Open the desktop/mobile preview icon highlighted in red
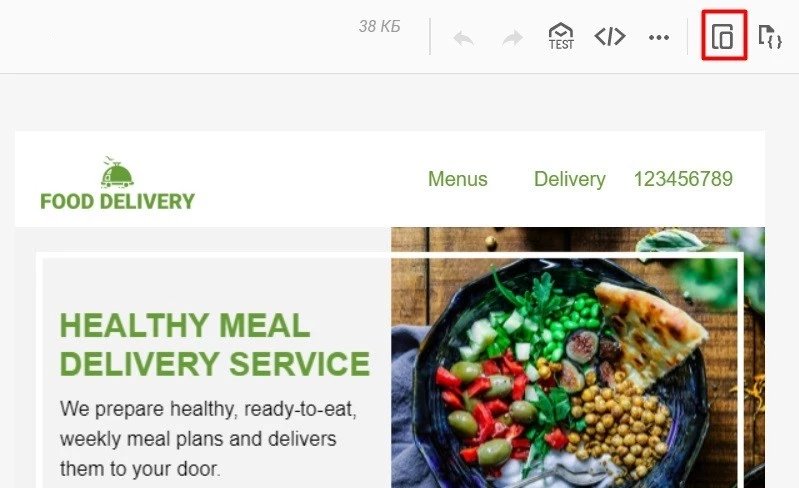The image size is (799, 488). click(x=724, y=36)
